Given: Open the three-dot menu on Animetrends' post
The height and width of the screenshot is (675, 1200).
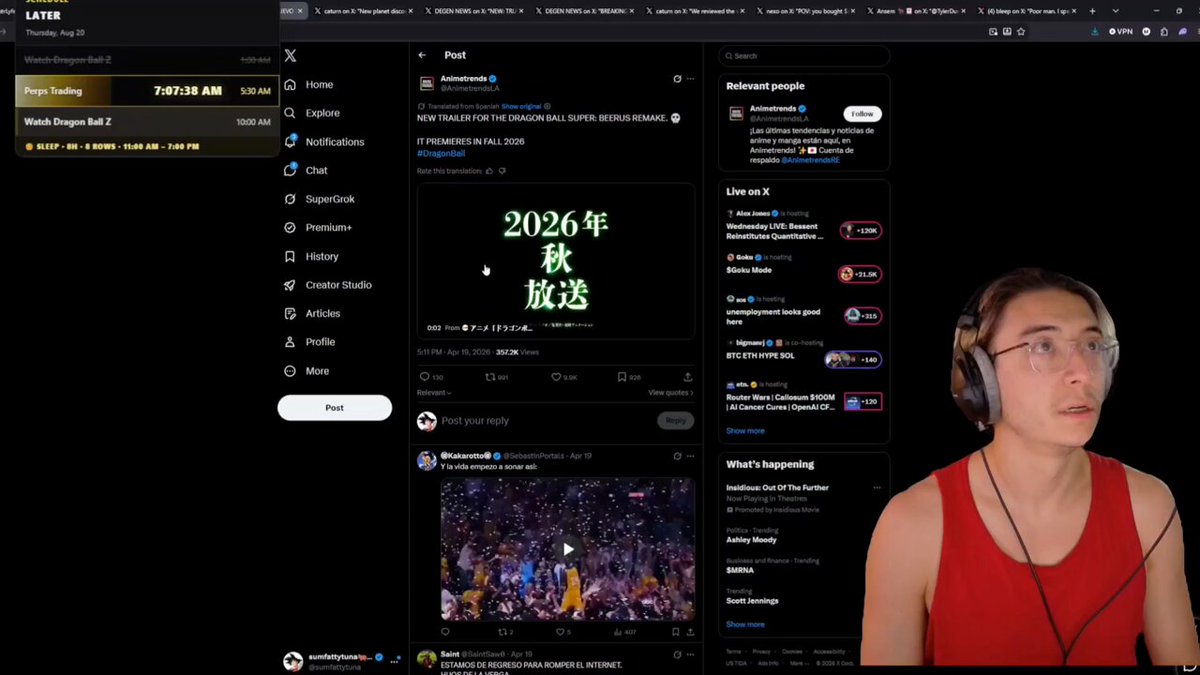Looking at the screenshot, I should pyautogui.click(x=690, y=79).
